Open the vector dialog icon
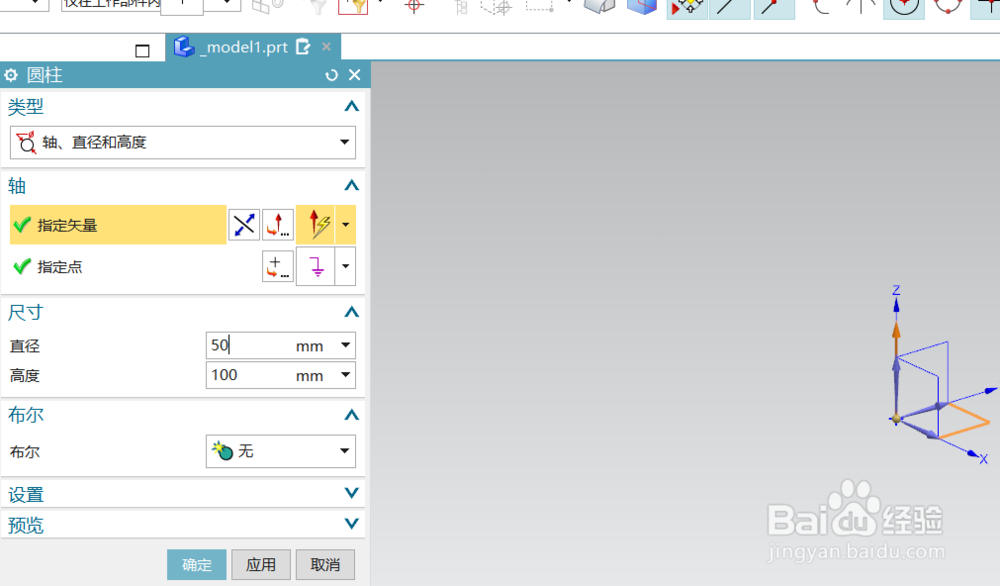1000x586 pixels. click(278, 224)
